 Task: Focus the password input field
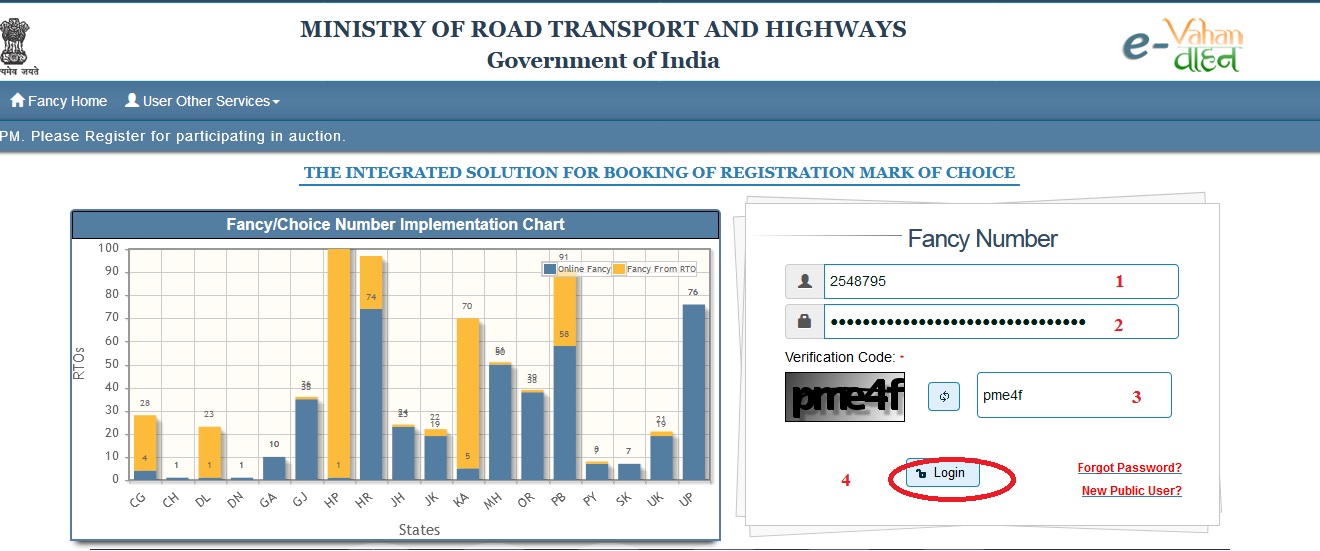click(1000, 322)
